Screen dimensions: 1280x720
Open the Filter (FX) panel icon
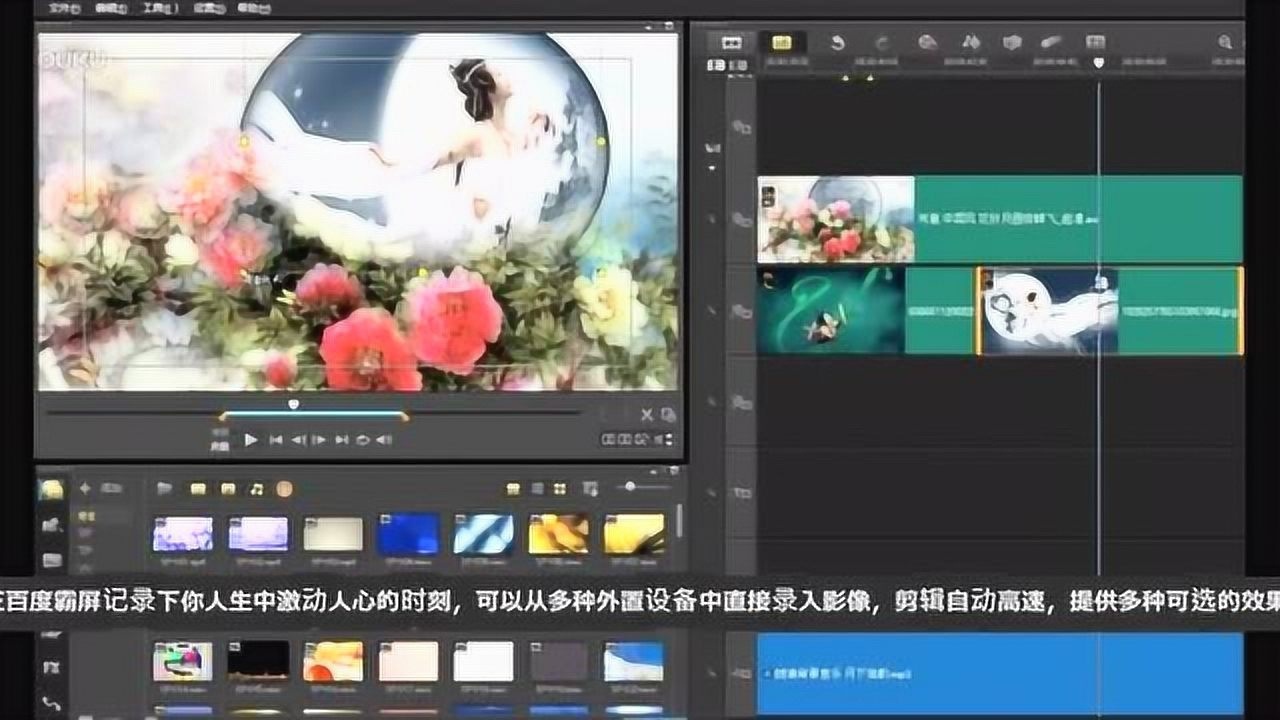coord(51,666)
